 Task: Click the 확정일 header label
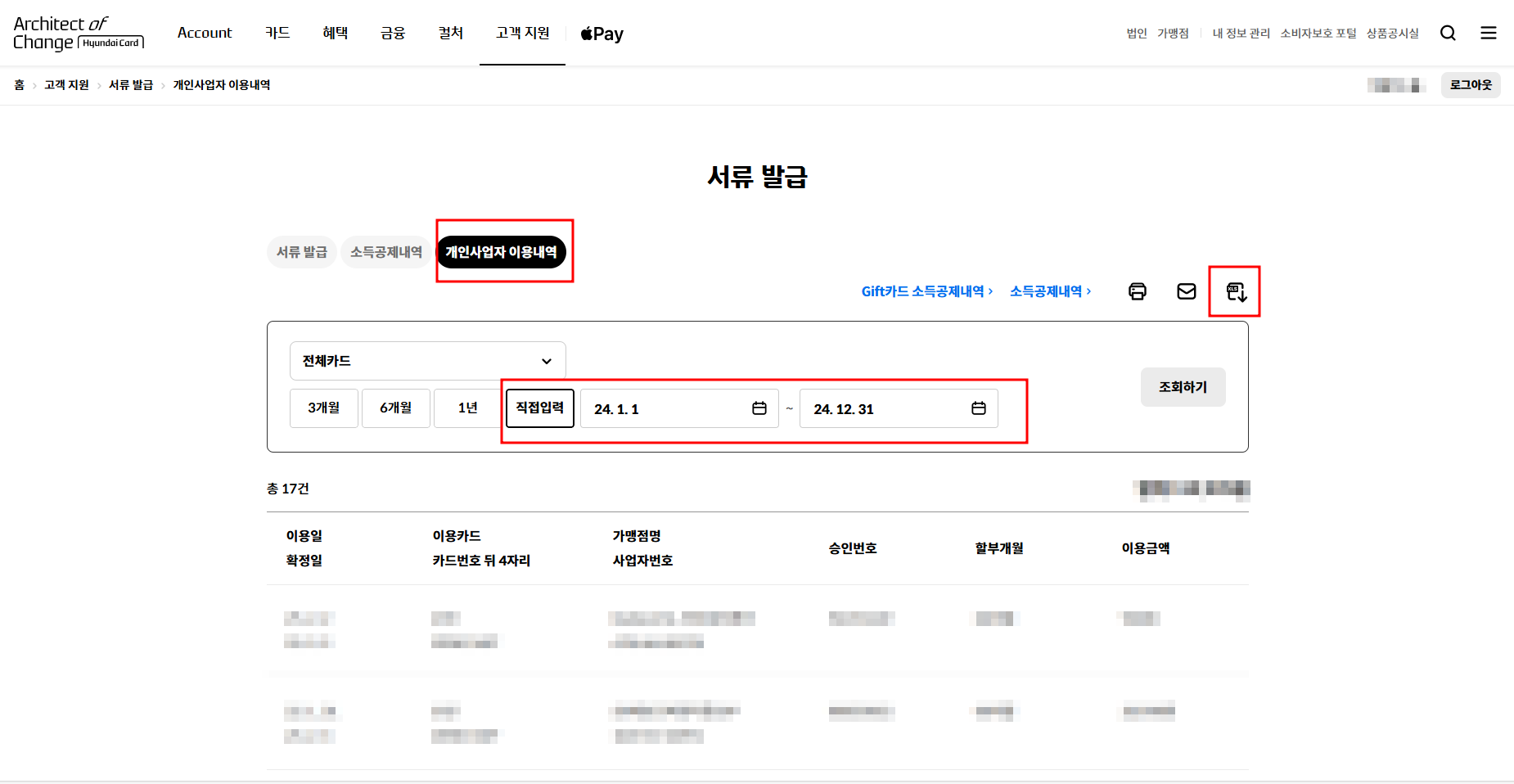(x=304, y=561)
